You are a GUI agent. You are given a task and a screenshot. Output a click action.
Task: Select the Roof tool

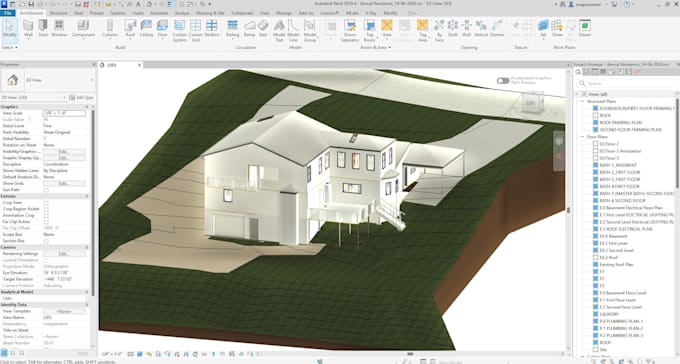click(130, 28)
